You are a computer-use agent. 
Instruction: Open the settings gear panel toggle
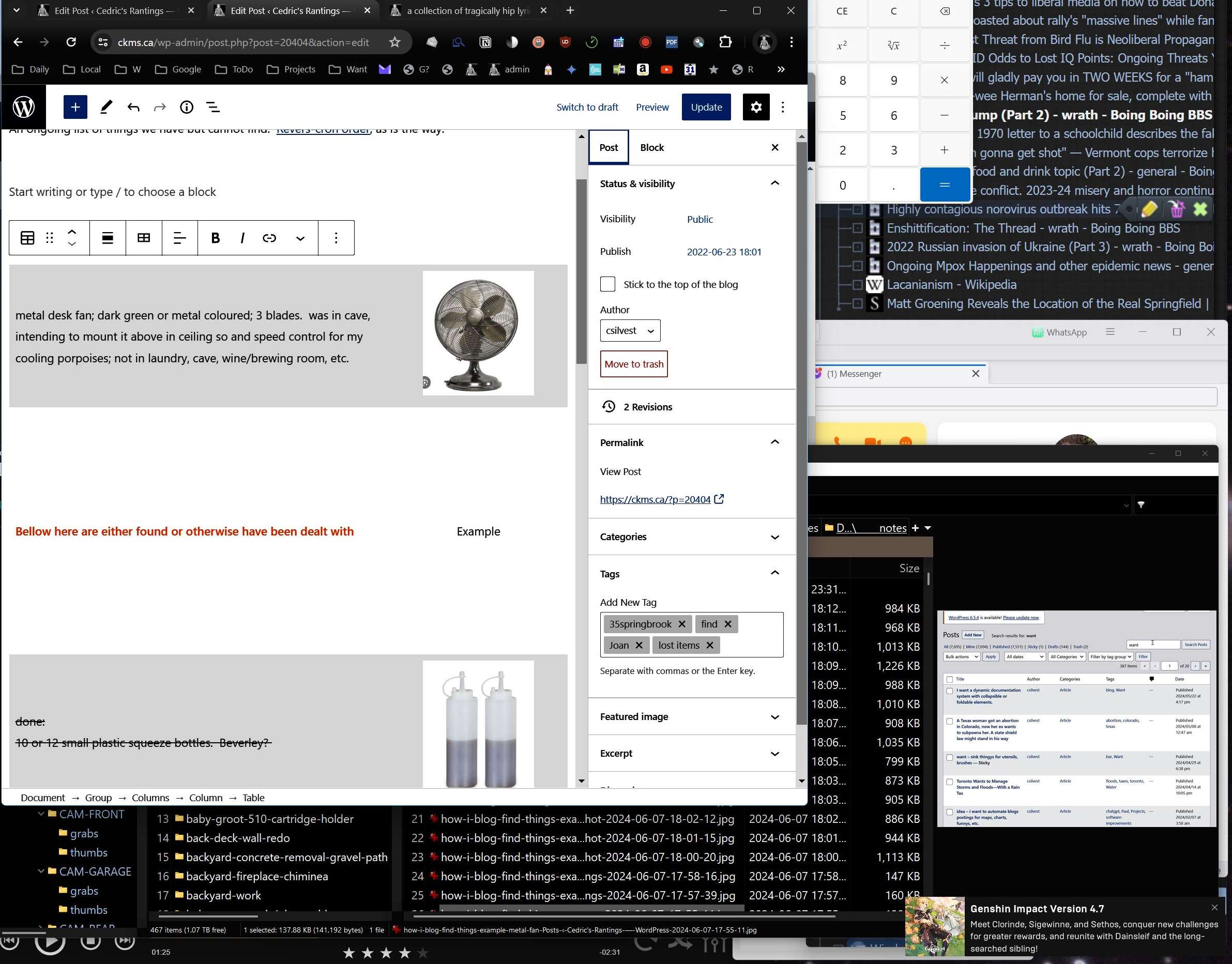tap(756, 107)
